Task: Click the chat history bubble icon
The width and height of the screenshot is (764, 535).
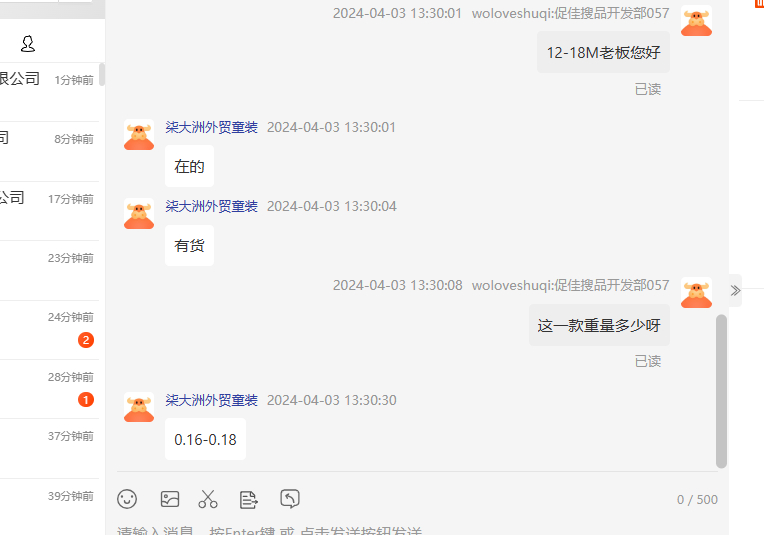Action: coord(290,498)
